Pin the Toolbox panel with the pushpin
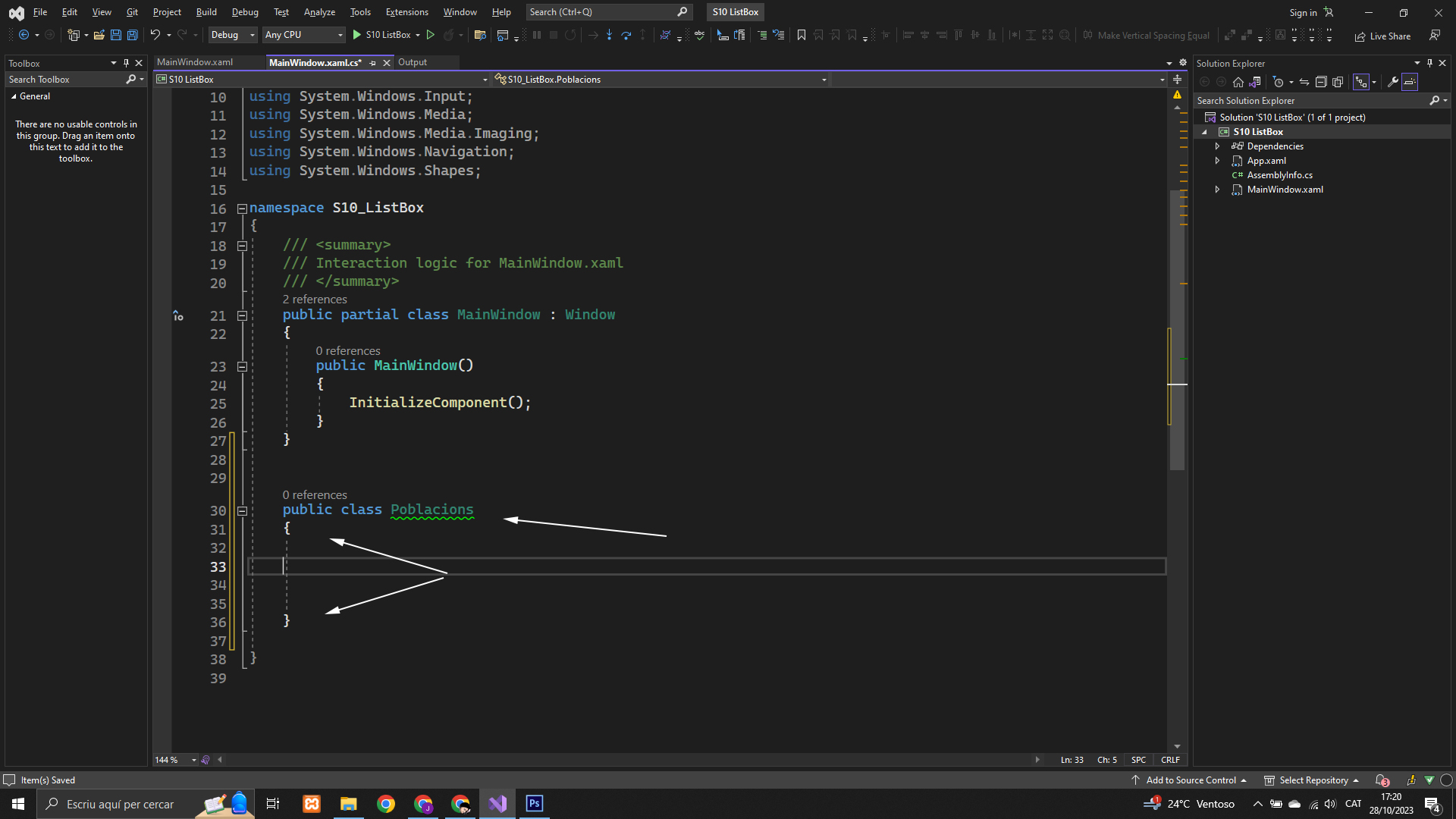Screen dimensions: 1456x819 point(126,63)
